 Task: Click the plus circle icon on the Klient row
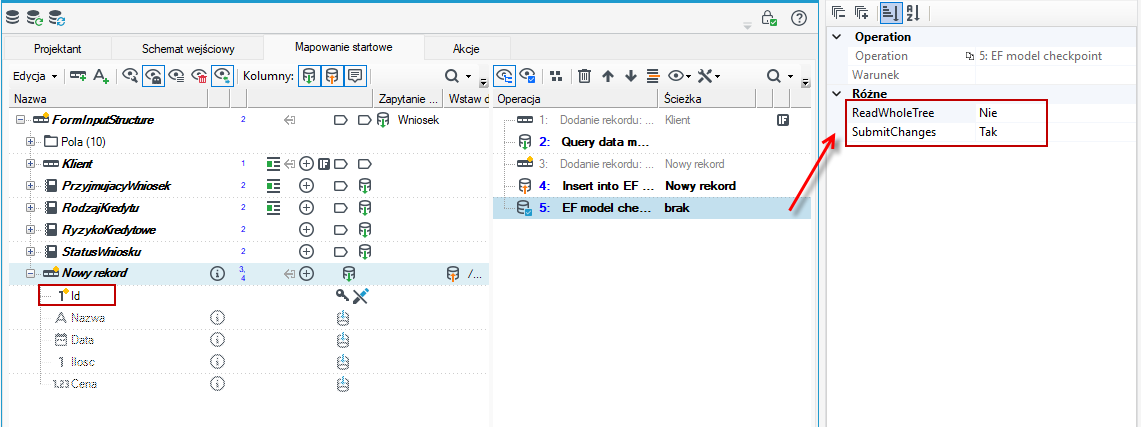(x=307, y=164)
